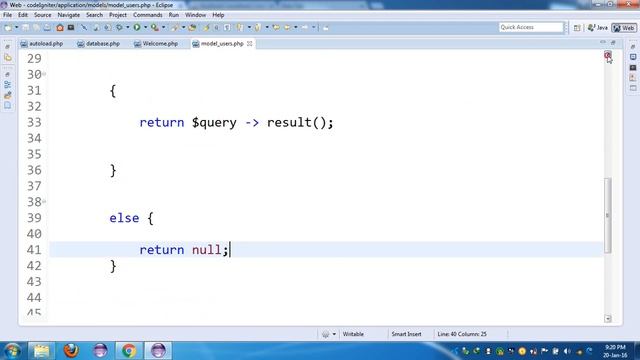Open the Search menu
This screenshot has width=640, height=360.
(94, 15)
